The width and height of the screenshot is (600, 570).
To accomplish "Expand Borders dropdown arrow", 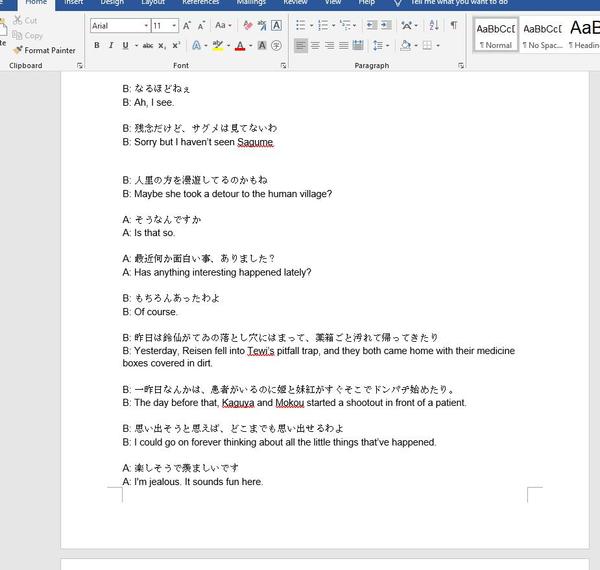I will click(438, 46).
